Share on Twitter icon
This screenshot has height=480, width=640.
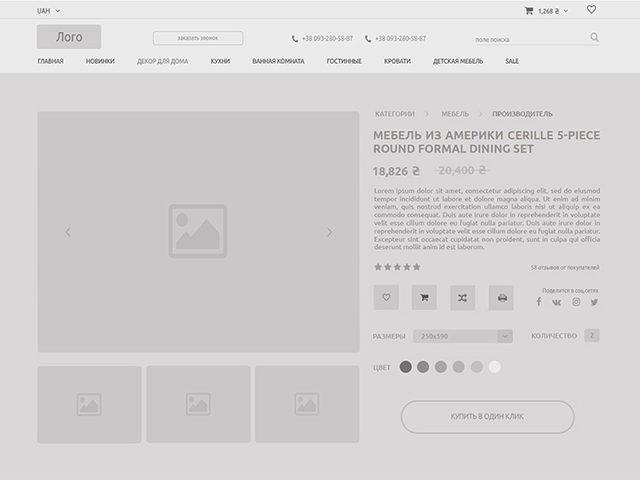tap(594, 302)
